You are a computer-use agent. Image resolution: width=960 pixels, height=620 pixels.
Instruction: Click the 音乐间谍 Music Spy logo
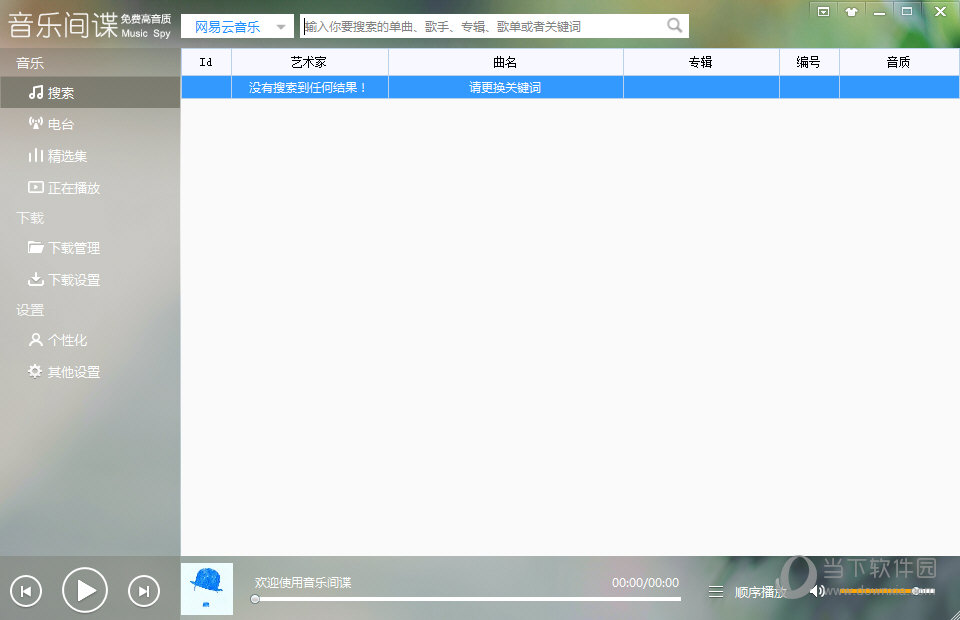pos(89,25)
